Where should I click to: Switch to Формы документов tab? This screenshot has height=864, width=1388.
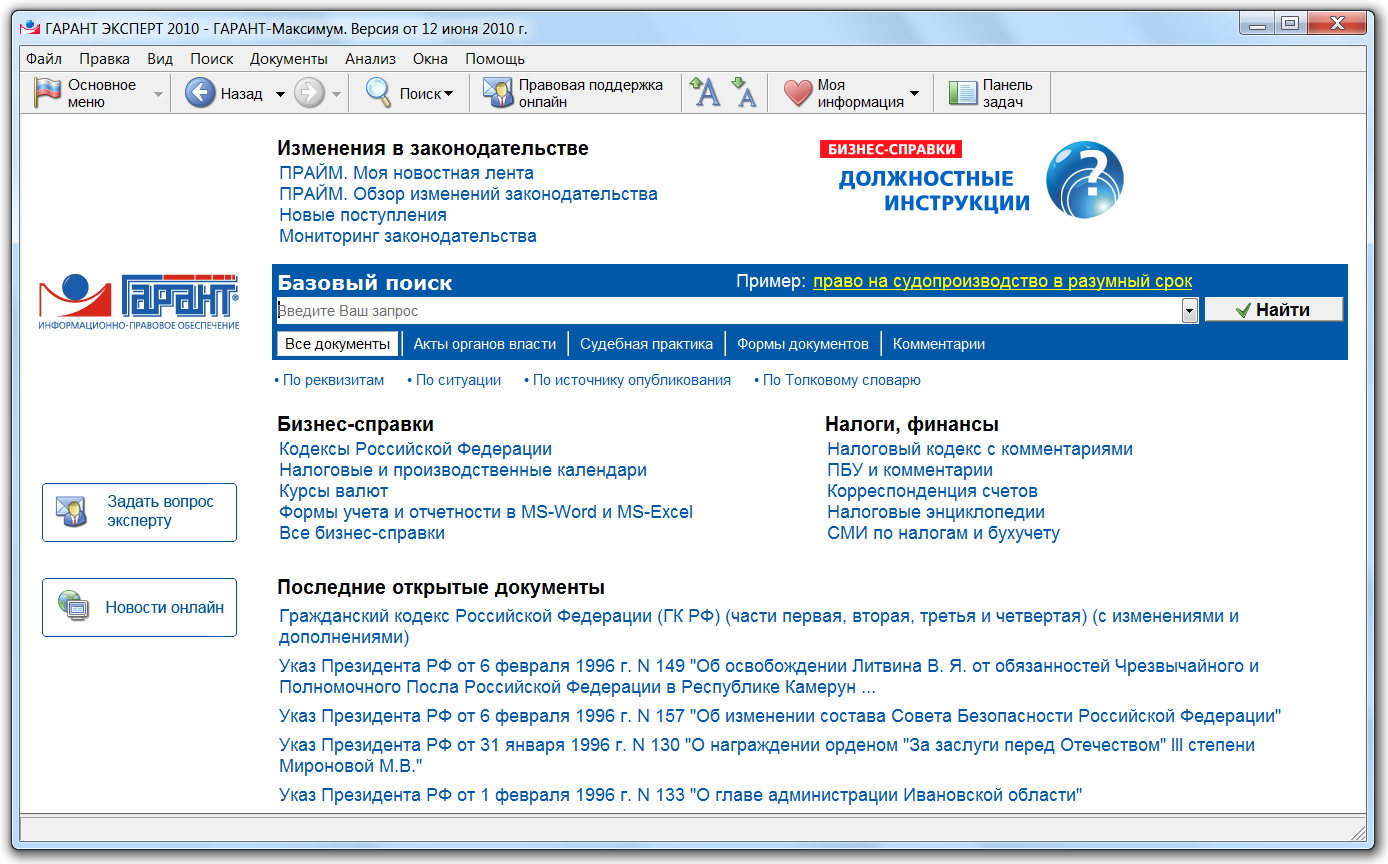803,344
